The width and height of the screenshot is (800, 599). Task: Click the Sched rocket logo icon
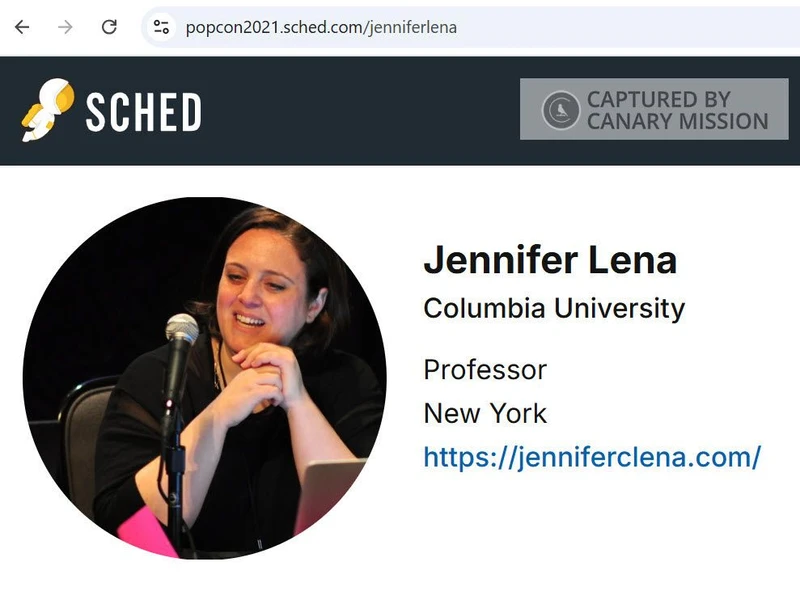[x=46, y=110]
